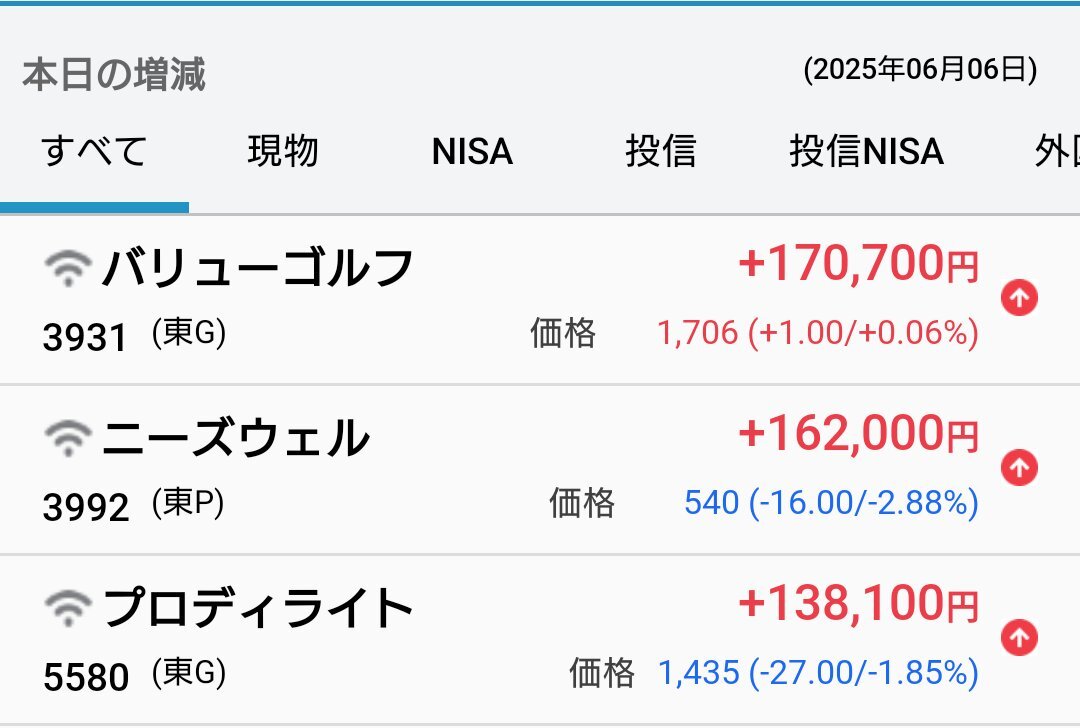The image size is (1080, 728).
Task: Click the 本日の増減 header
Action: point(114,74)
